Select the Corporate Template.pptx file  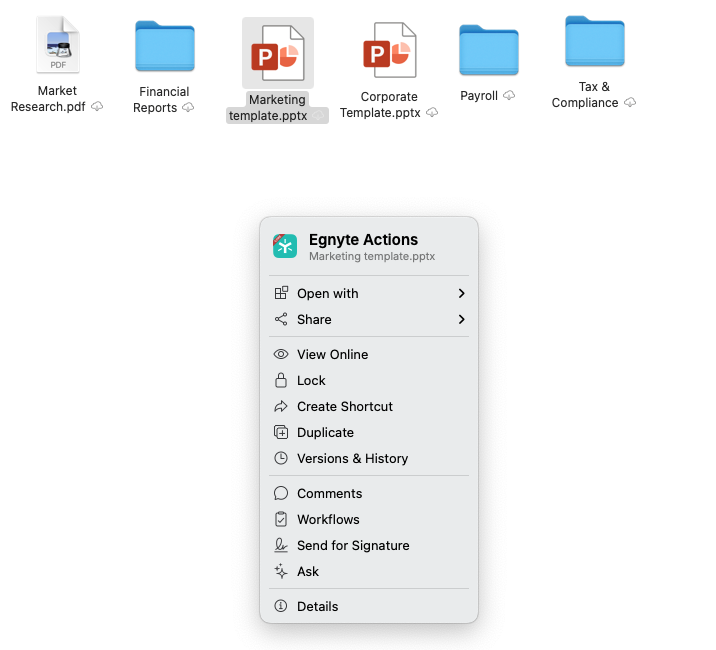pyautogui.click(x=389, y=50)
